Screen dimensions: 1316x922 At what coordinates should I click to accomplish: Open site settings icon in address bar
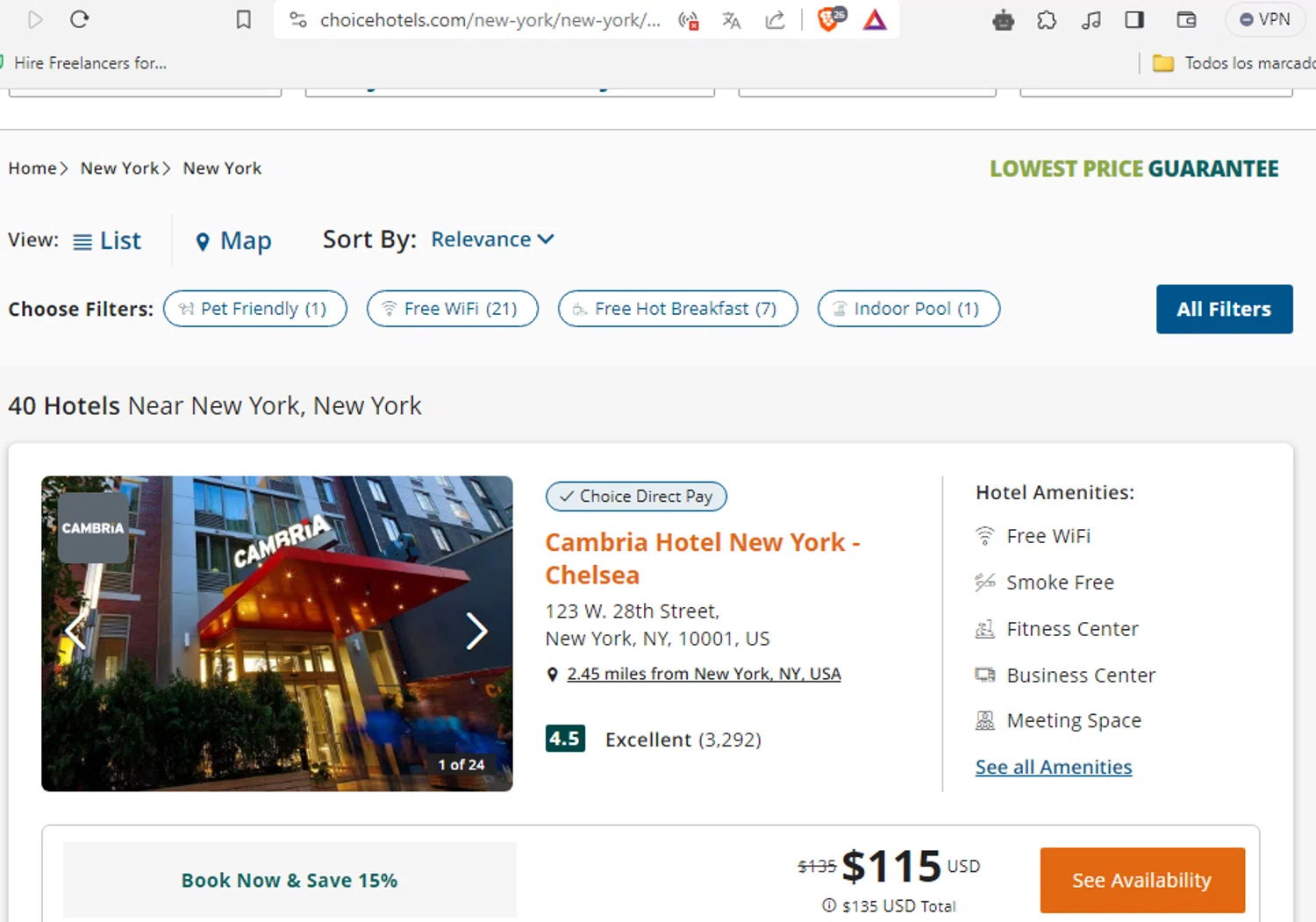[x=298, y=19]
